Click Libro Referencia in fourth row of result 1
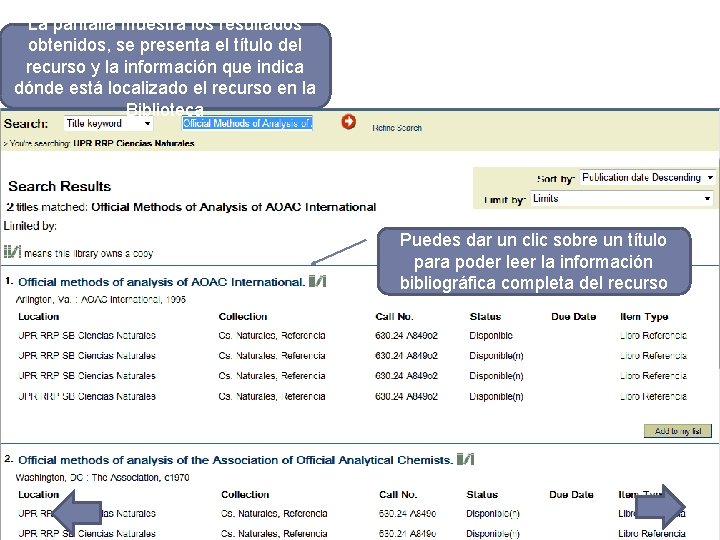The width and height of the screenshot is (720, 540). pos(653,396)
